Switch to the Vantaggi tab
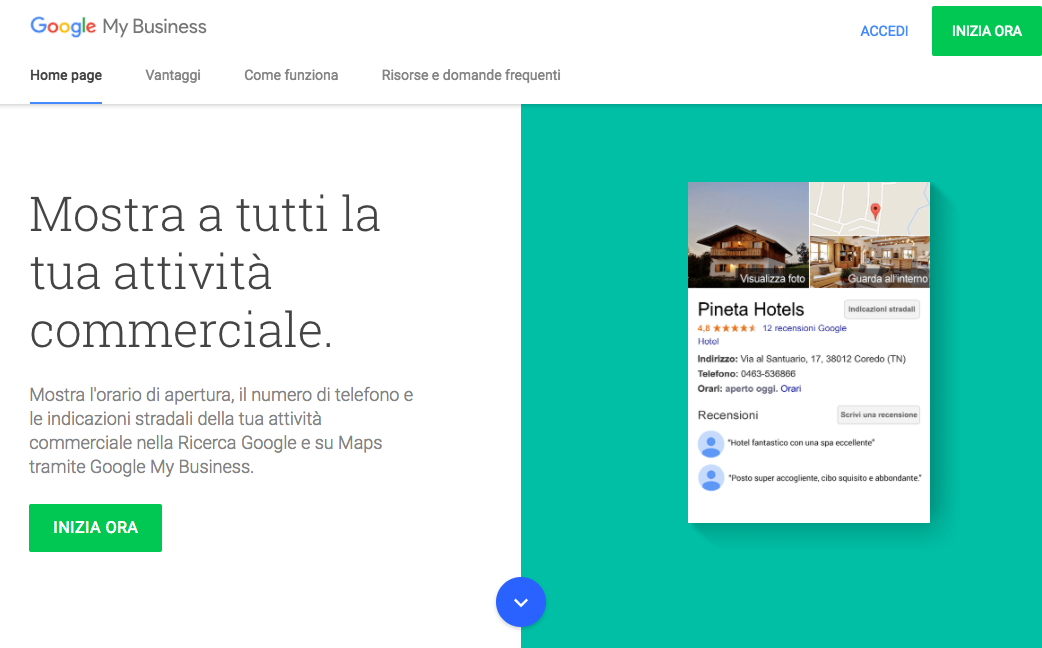1042x648 pixels. [x=173, y=75]
